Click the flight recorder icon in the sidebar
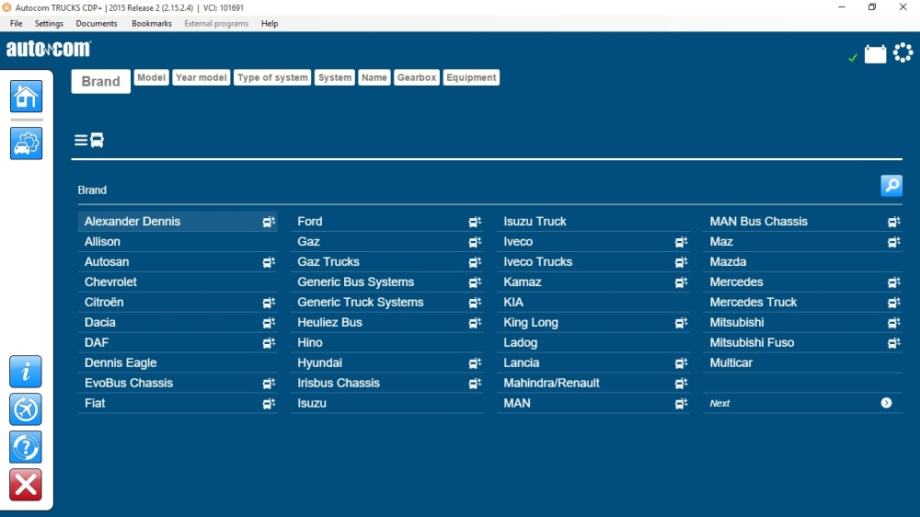The height and width of the screenshot is (517, 920). click(26, 410)
